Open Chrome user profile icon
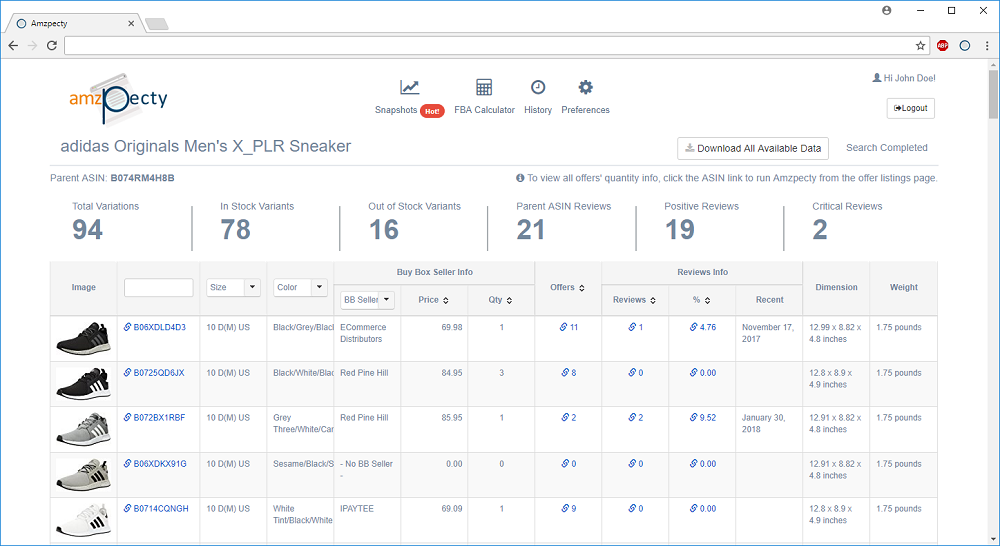1000x546 pixels. click(886, 10)
